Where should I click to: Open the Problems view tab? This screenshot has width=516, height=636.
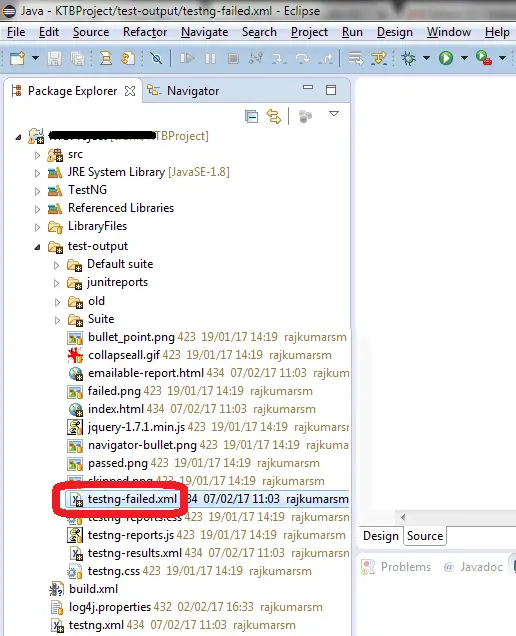pyautogui.click(x=396, y=567)
